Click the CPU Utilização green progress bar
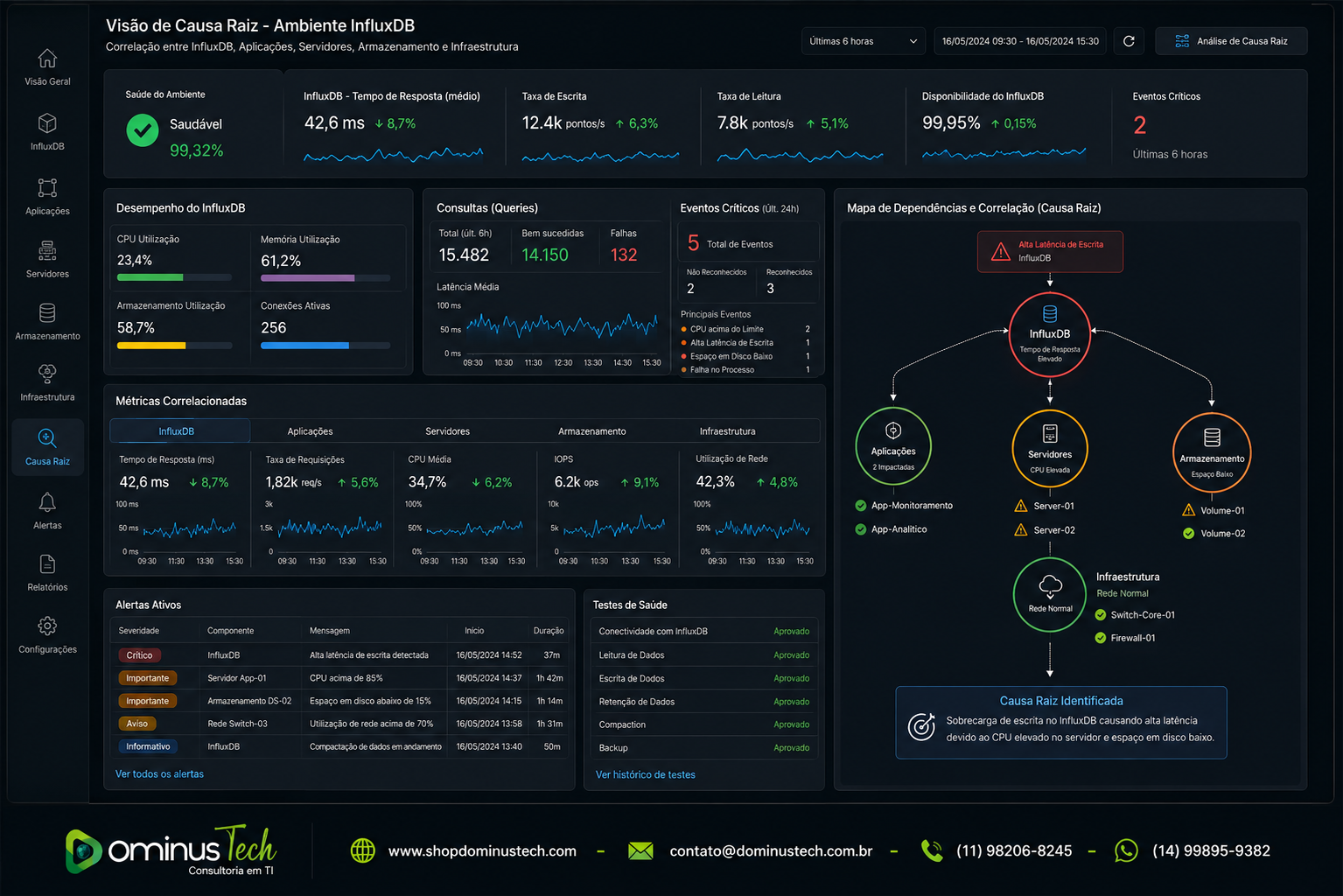 point(174,277)
